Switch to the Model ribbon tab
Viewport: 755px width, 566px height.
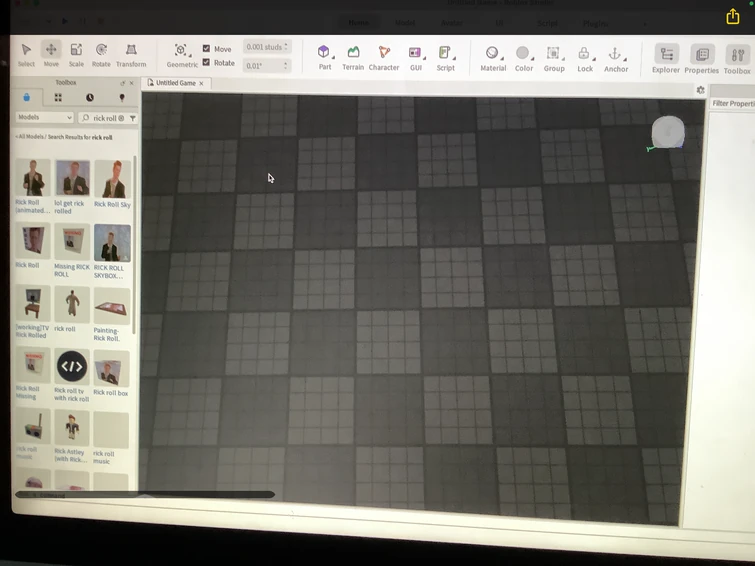pos(404,23)
